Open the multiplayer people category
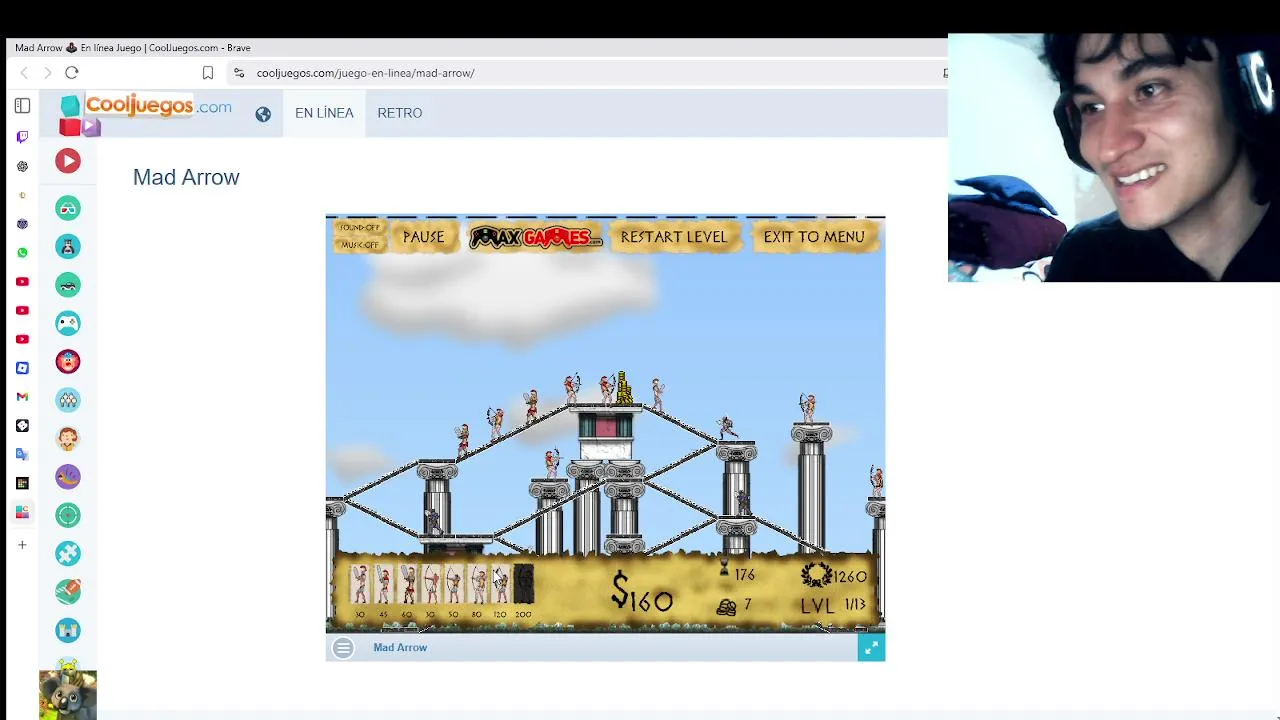The height and width of the screenshot is (720, 1280). [x=68, y=400]
